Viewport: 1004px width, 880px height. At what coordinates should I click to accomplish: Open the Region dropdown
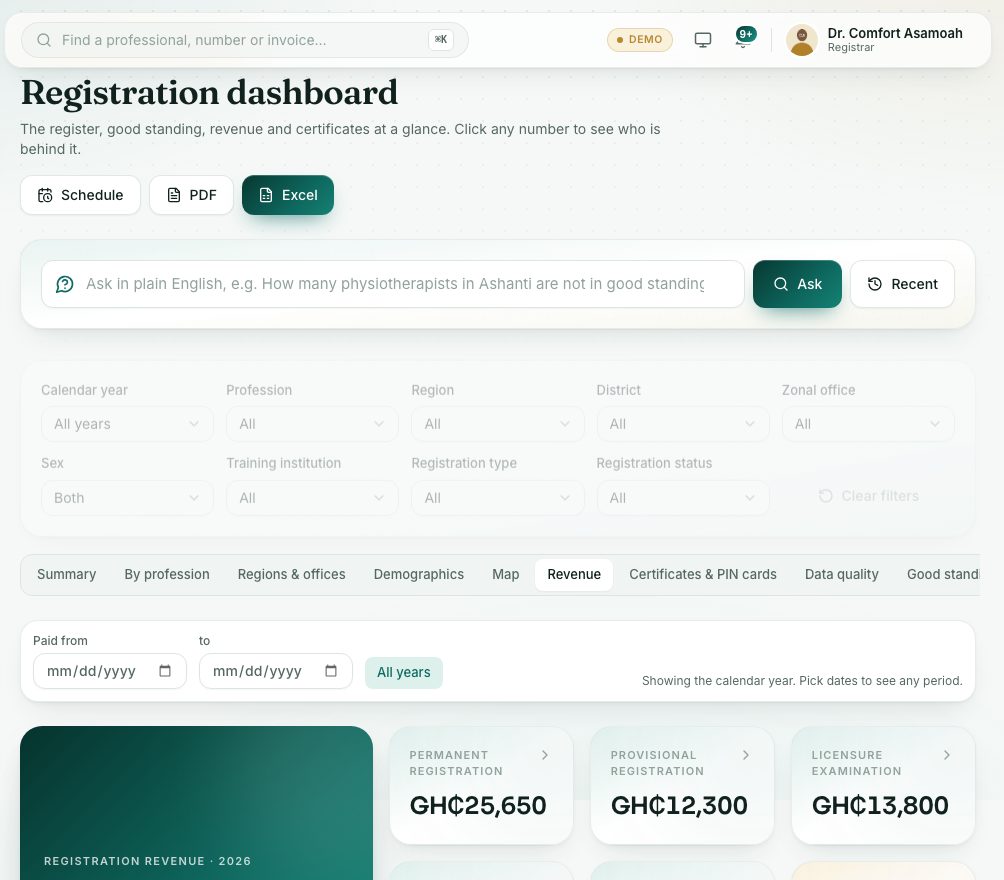coord(498,424)
